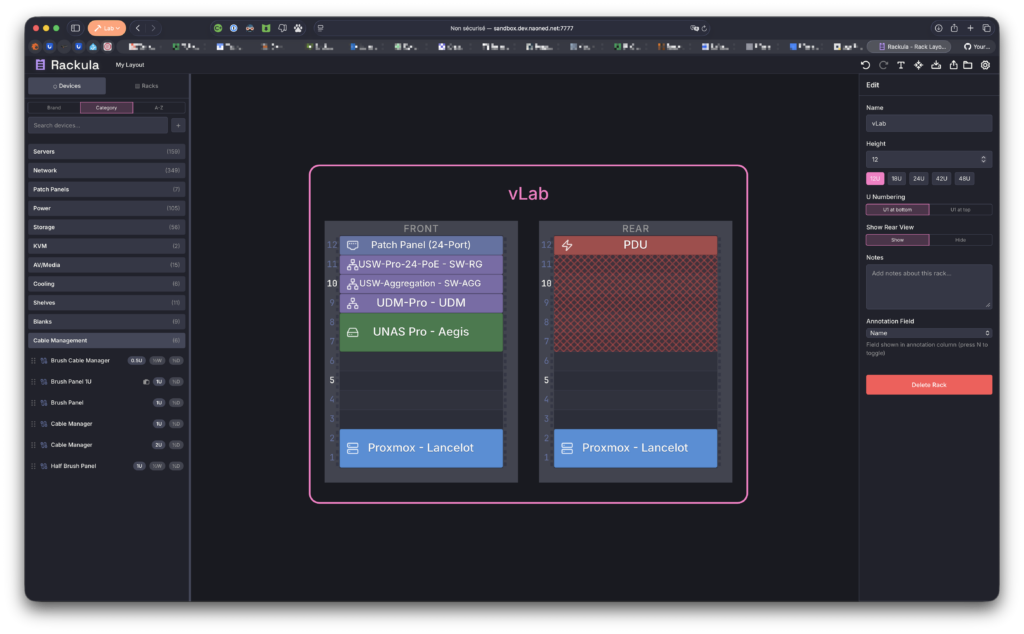This screenshot has width=1024, height=634.
Task: Open the Annotation Field dropdown
Action: [x=929, y=333]
